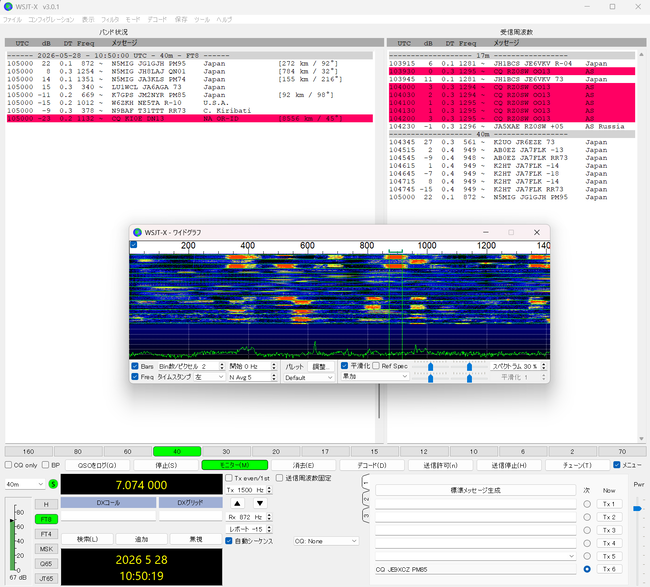This screenshot has width=650, height=587.
Task: Click 送信許可(n) button
Action: [x=440, y=465]
